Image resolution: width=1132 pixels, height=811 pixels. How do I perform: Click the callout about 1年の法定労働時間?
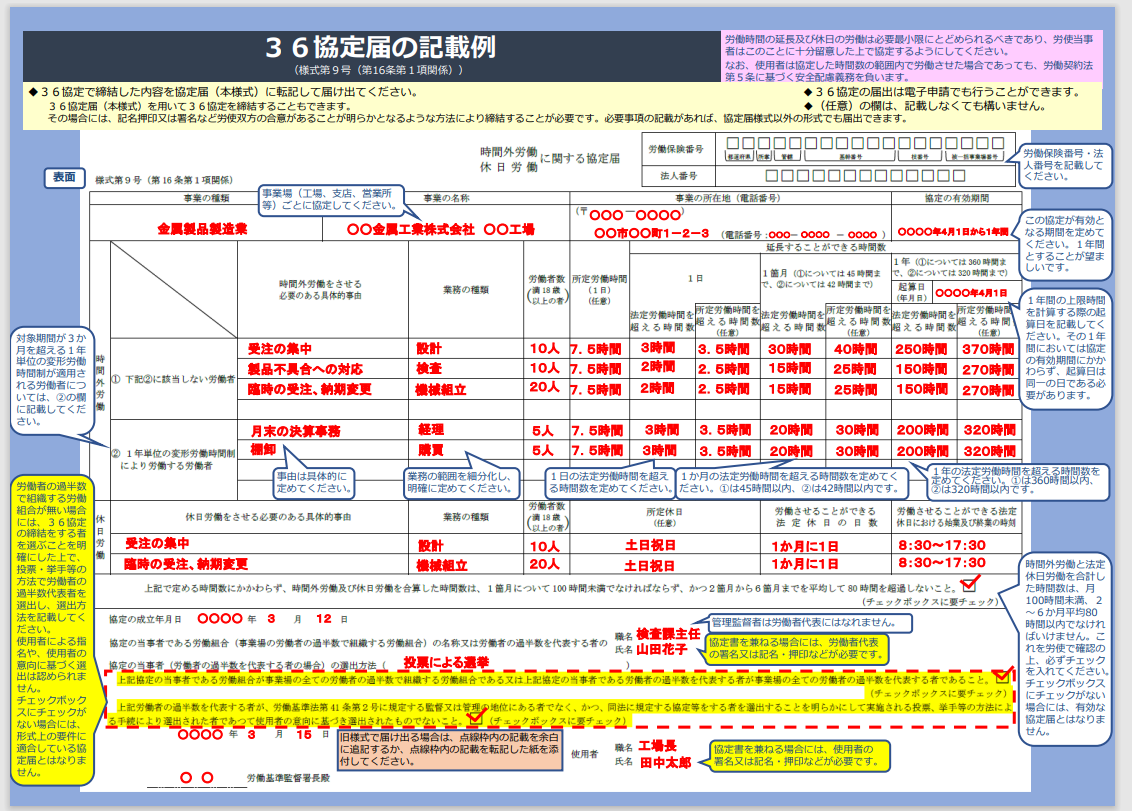click(x=1016, y=481)
